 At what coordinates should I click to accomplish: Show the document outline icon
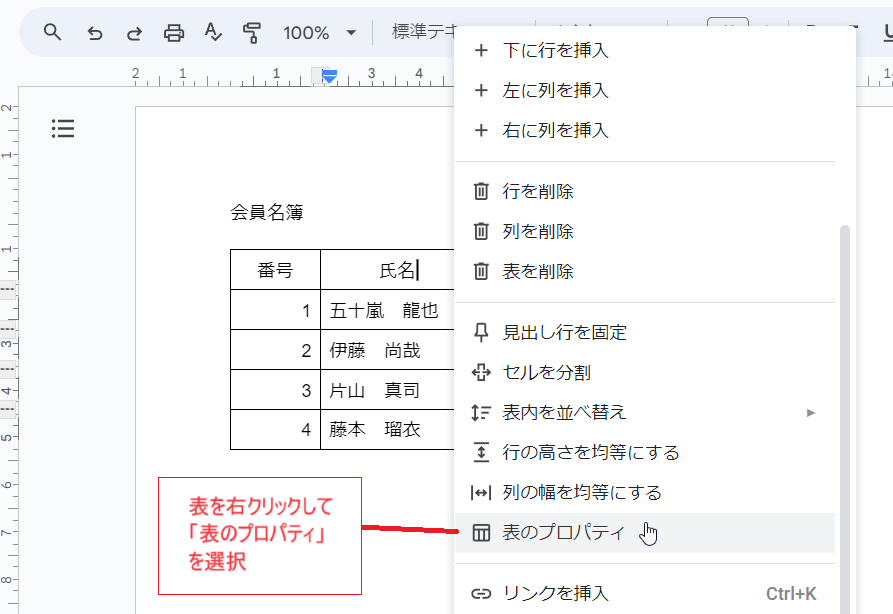[63, 129]
